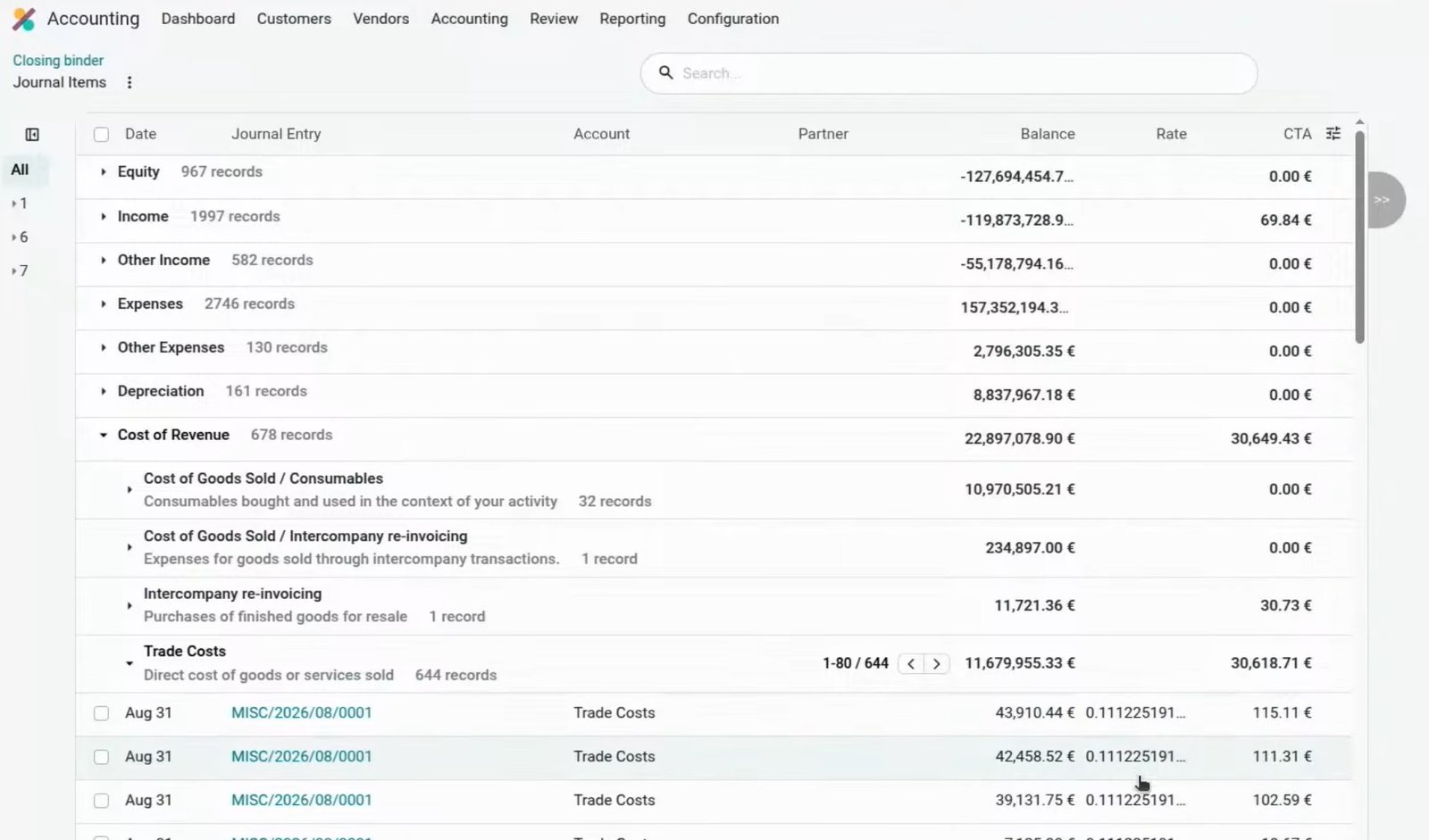This screenshot has width=1429, height=840.
Task: Open the Vendors menu
Action: tap(380, 19)
